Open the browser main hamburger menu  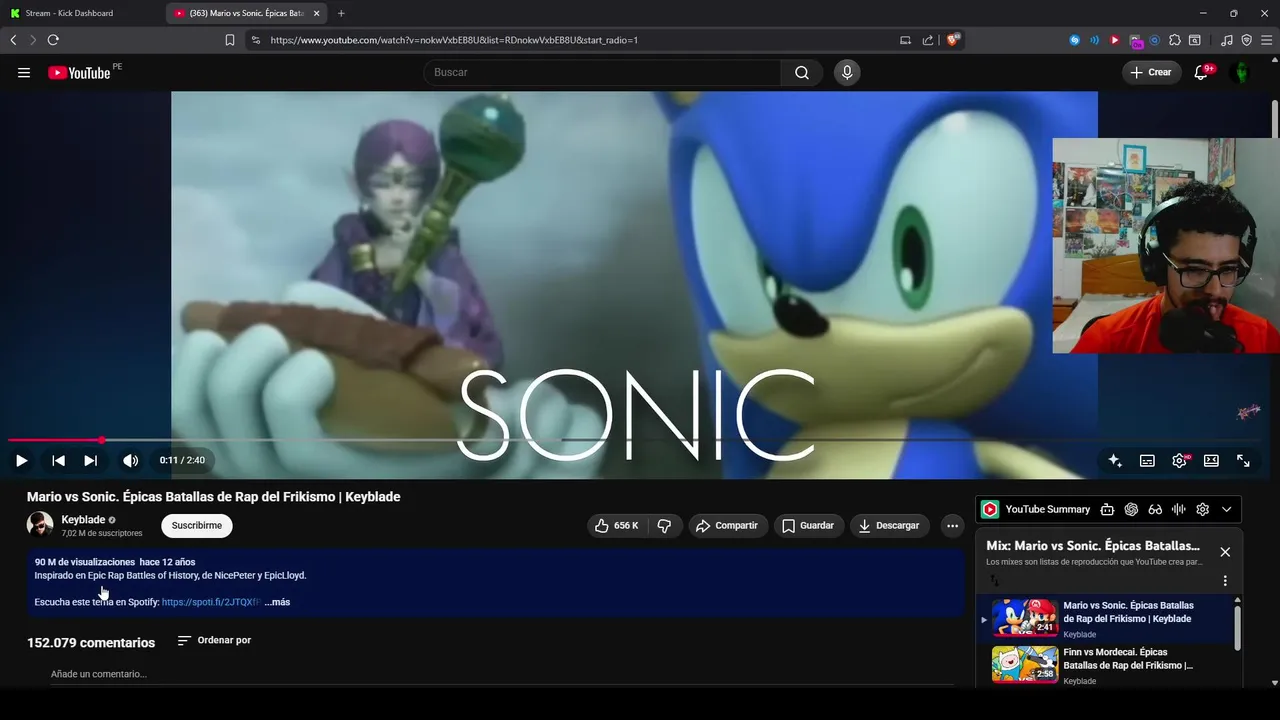[x=1267, y=40]
